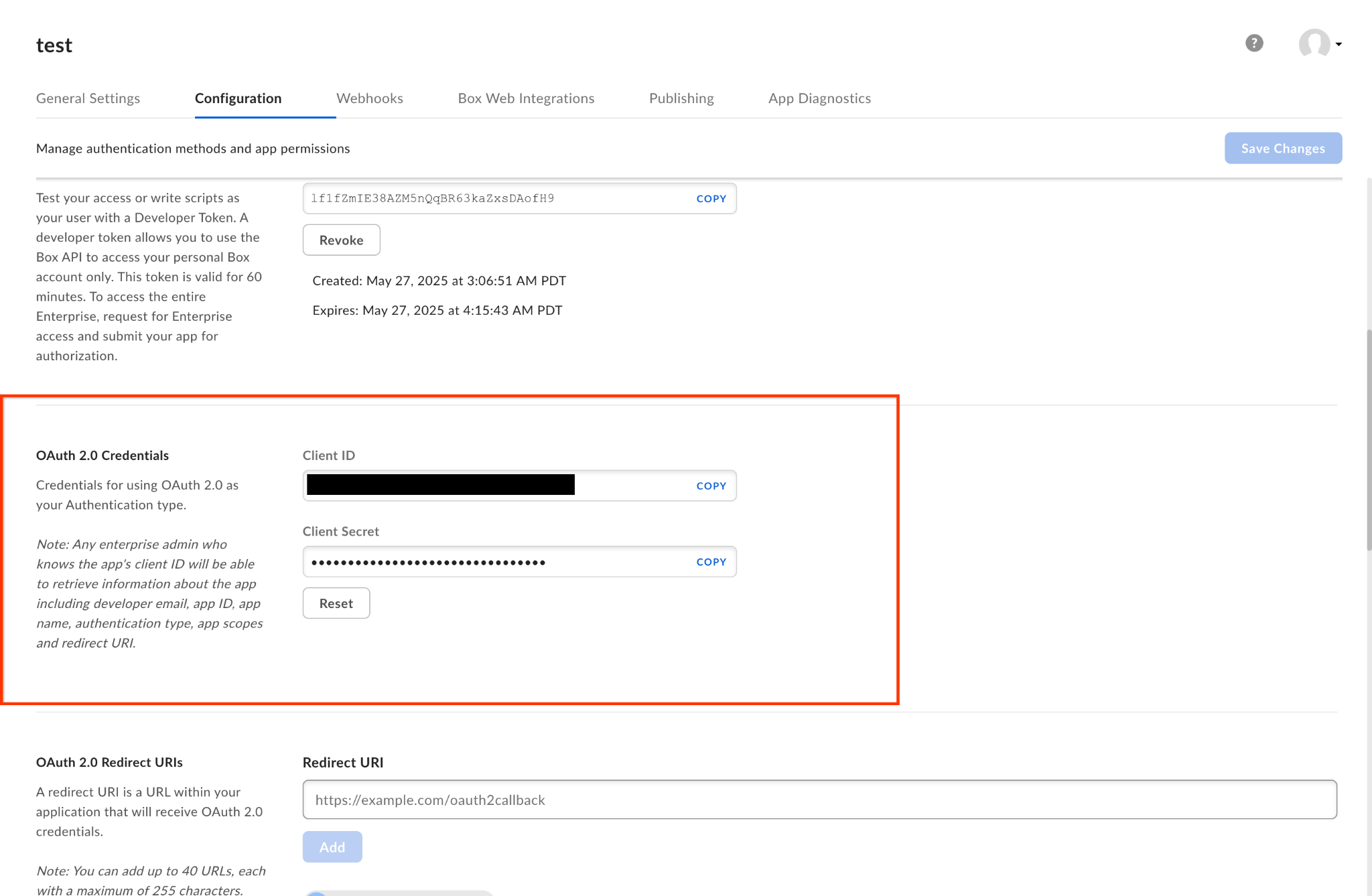Screen dimensions: 1372x896
Task: Click the Save Changes button
Action: click(x=1282, y=148)
